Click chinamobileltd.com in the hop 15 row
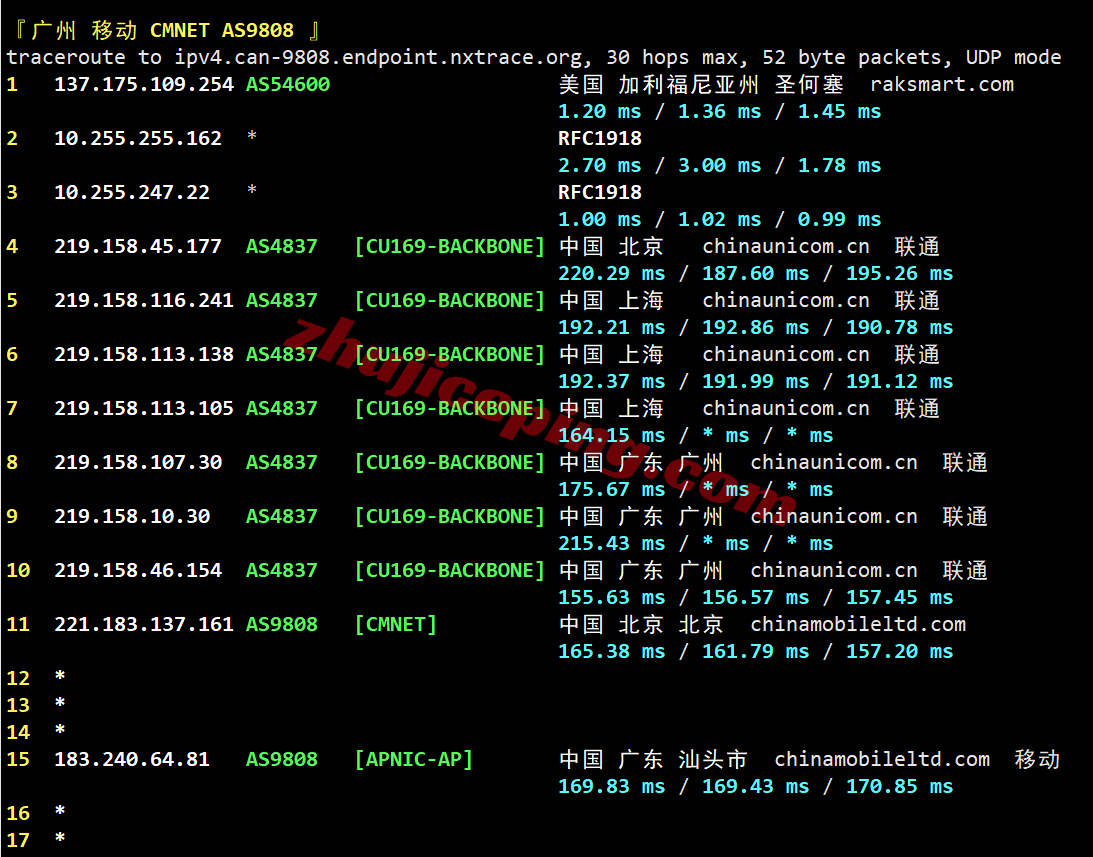 (882, 760)
